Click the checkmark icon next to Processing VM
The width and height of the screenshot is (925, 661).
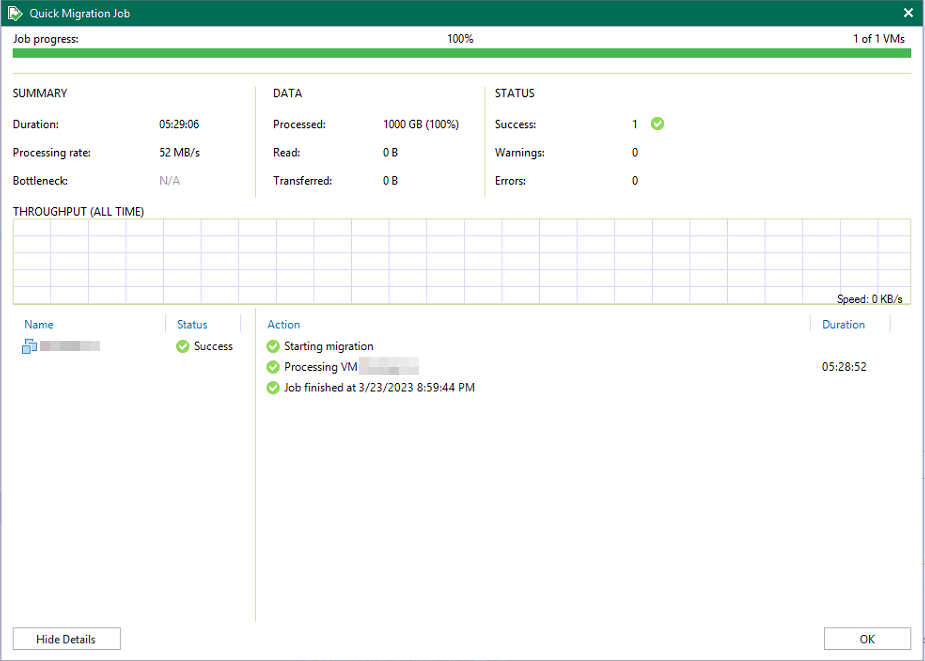[273, 367]
